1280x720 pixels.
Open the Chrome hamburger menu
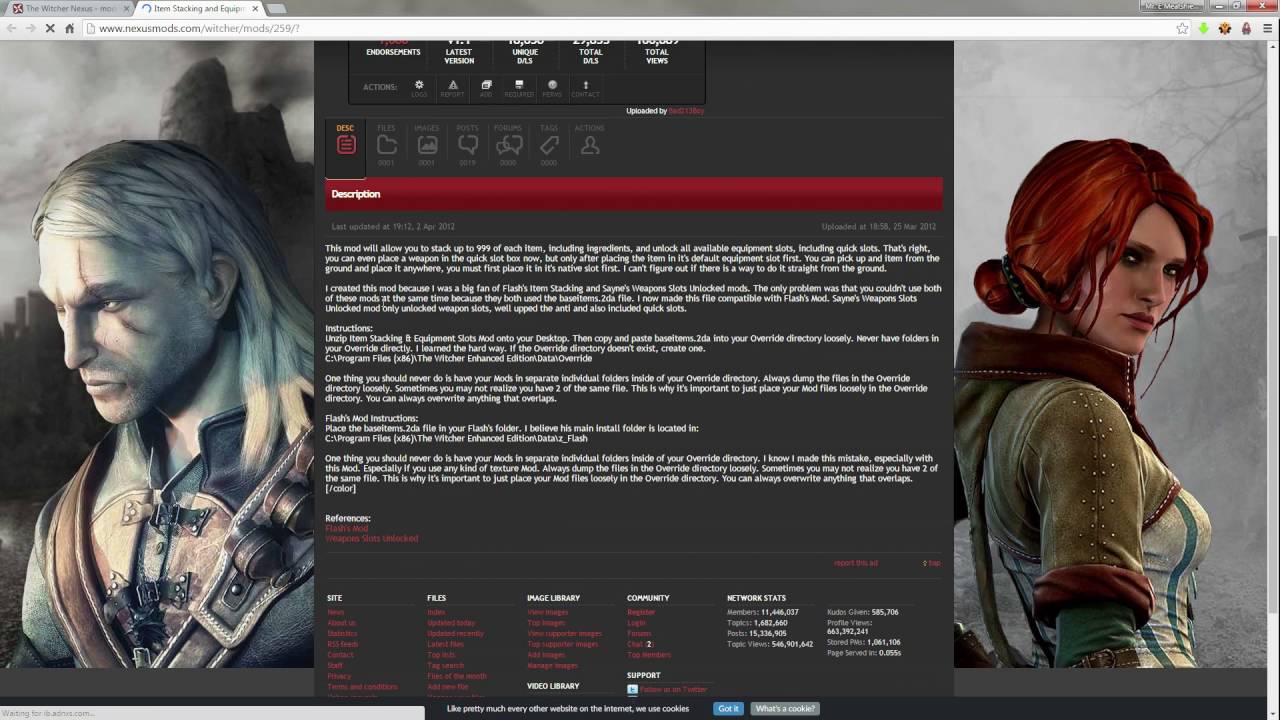(x=1267, y=28)
